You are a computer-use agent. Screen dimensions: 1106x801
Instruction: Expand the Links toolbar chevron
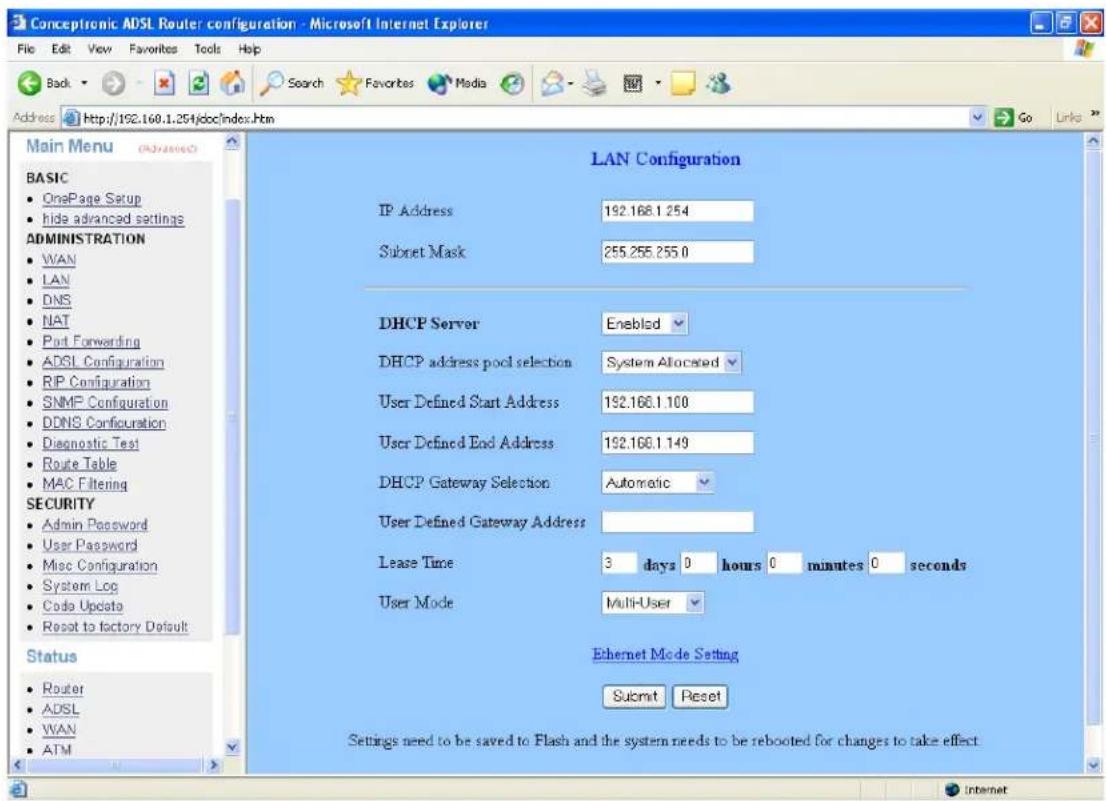pos(1095,114)
